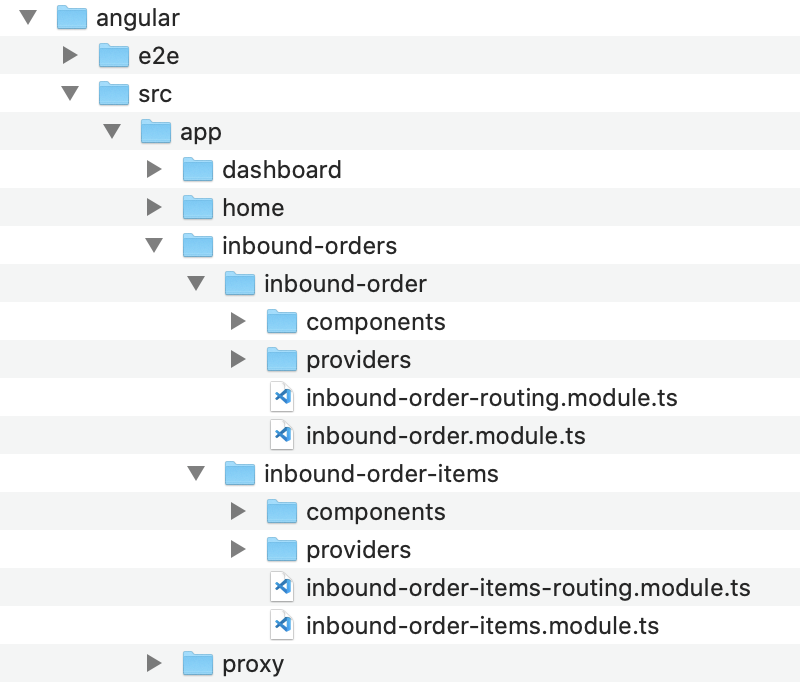The height and width of the screenshot is (686, 800).
Task: Collapse the src folder
Action: pos(70,93)
